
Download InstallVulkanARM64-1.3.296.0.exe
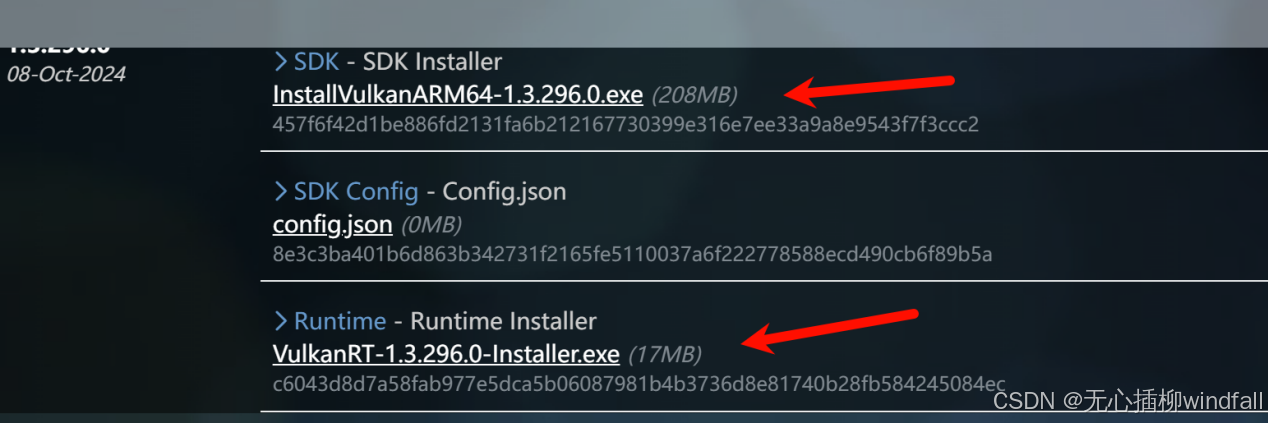click(457, 95)
